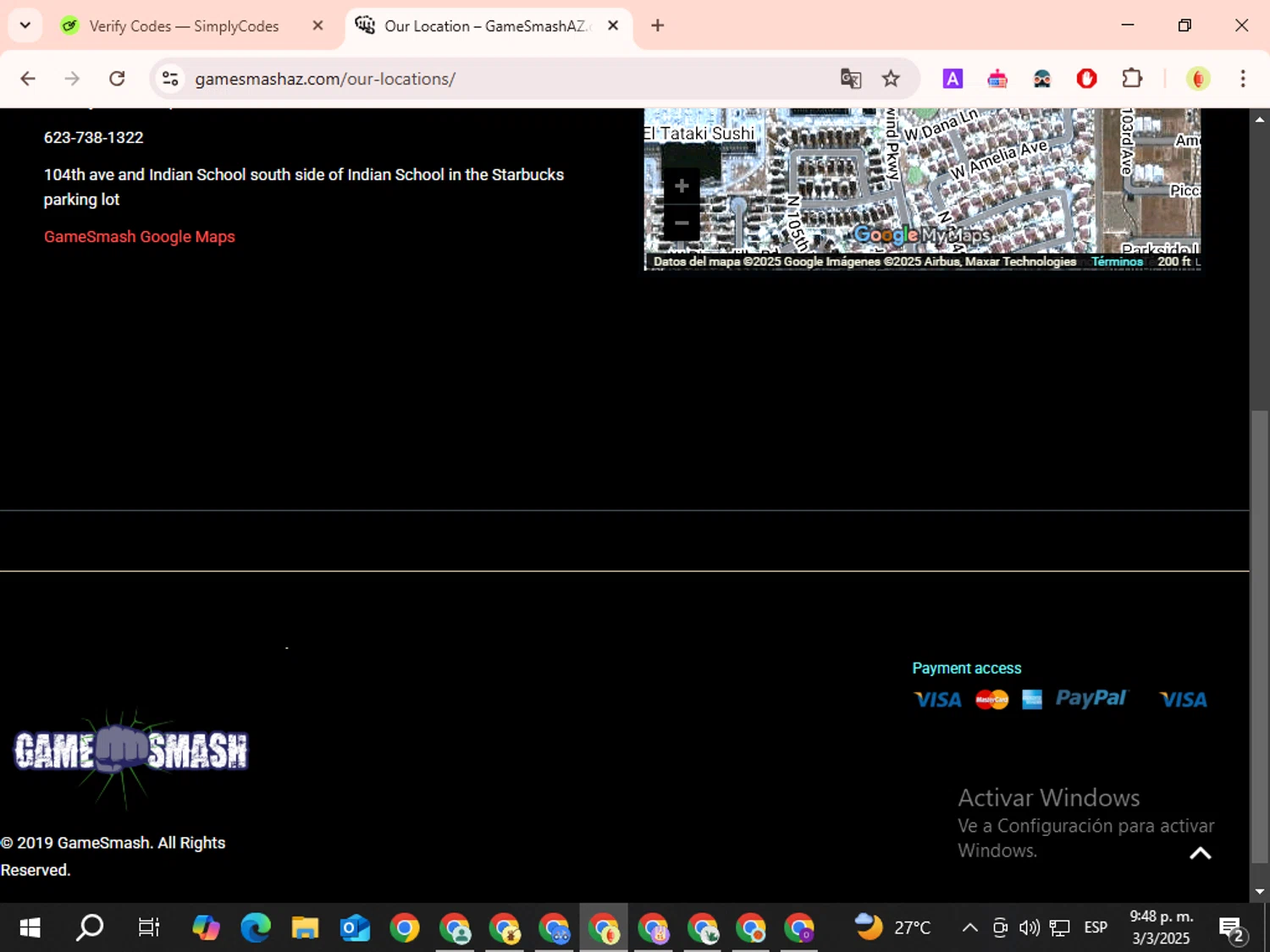Open the Chrome profile avatar

point(1198,79)
